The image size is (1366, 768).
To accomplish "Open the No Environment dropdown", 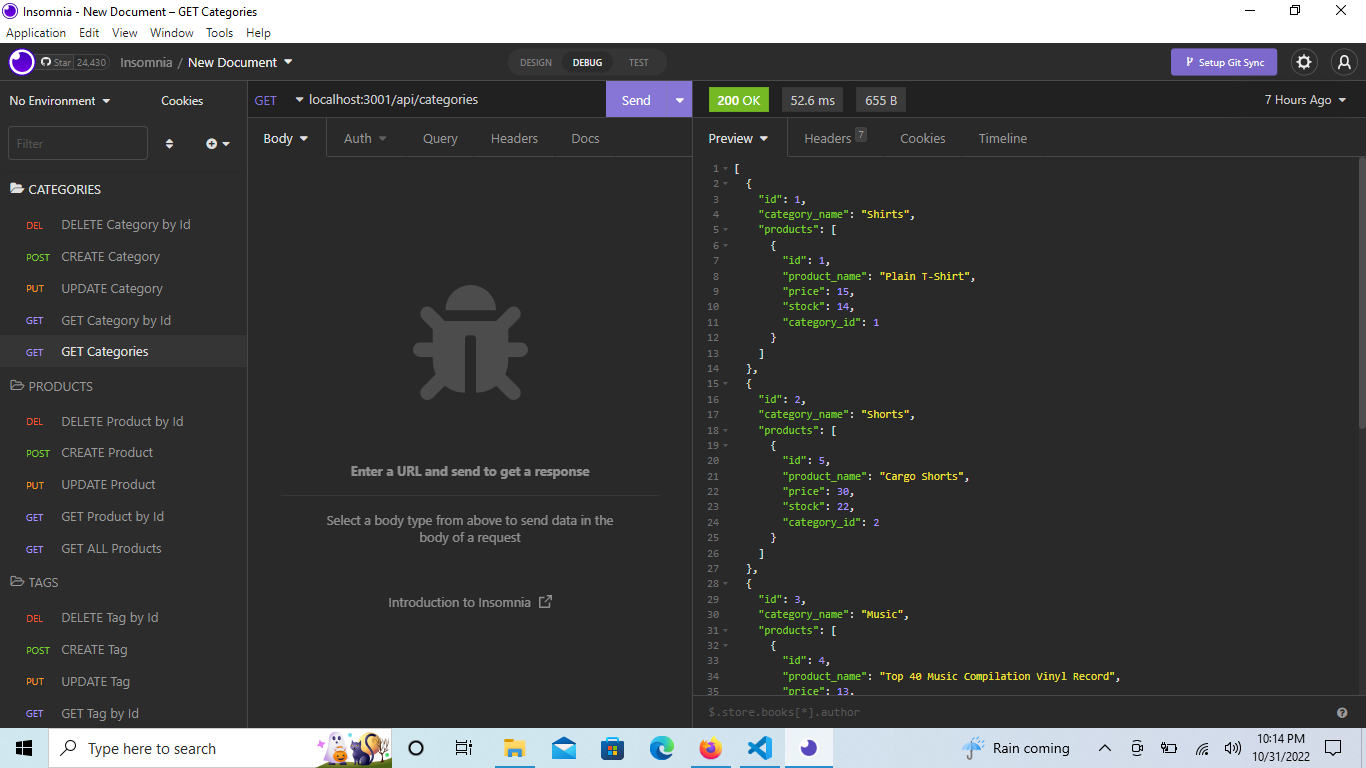I will click(x=58, y=100).
